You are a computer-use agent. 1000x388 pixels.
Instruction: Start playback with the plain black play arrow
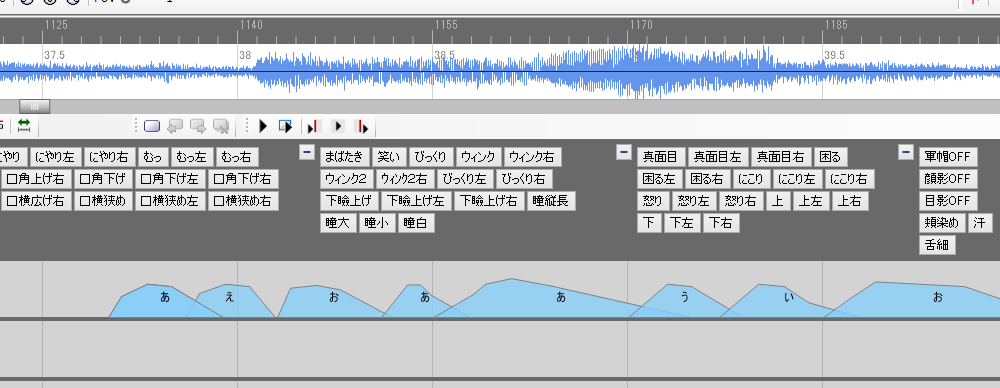263,126
